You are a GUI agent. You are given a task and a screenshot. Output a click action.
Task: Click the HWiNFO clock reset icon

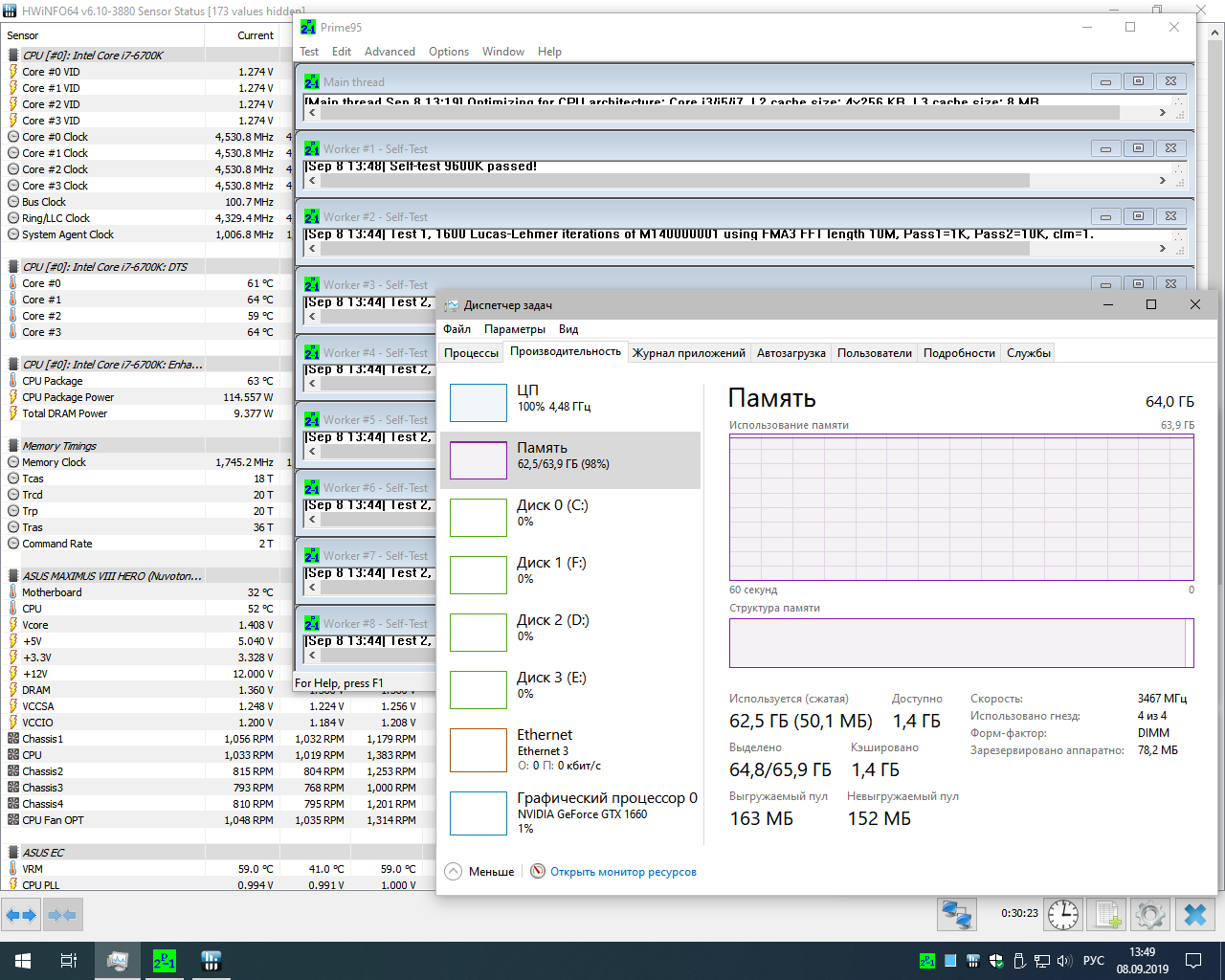pyautogui.click(x=1063, y=915)
